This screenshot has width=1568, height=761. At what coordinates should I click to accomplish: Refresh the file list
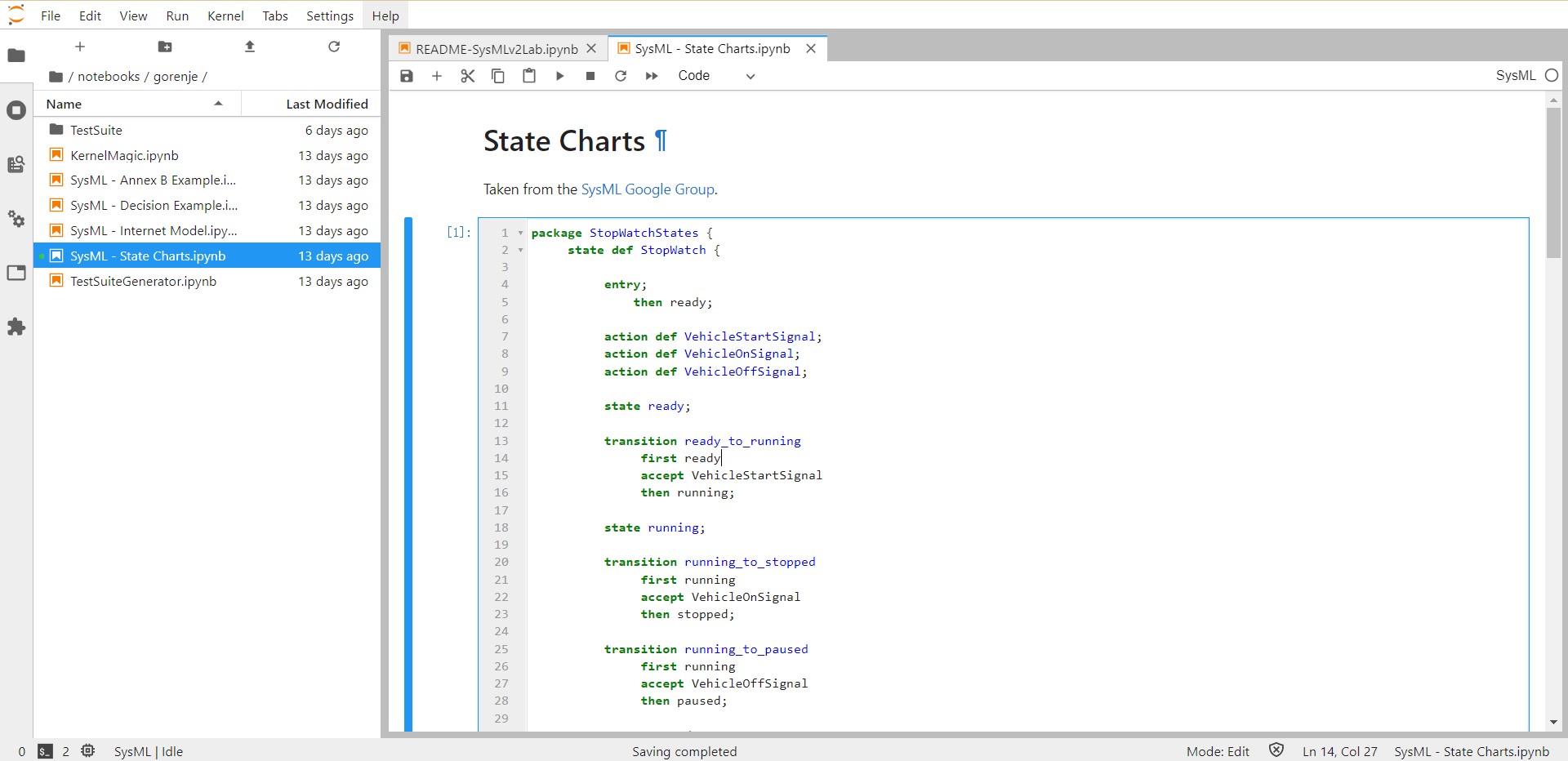[x=334, y=47]
